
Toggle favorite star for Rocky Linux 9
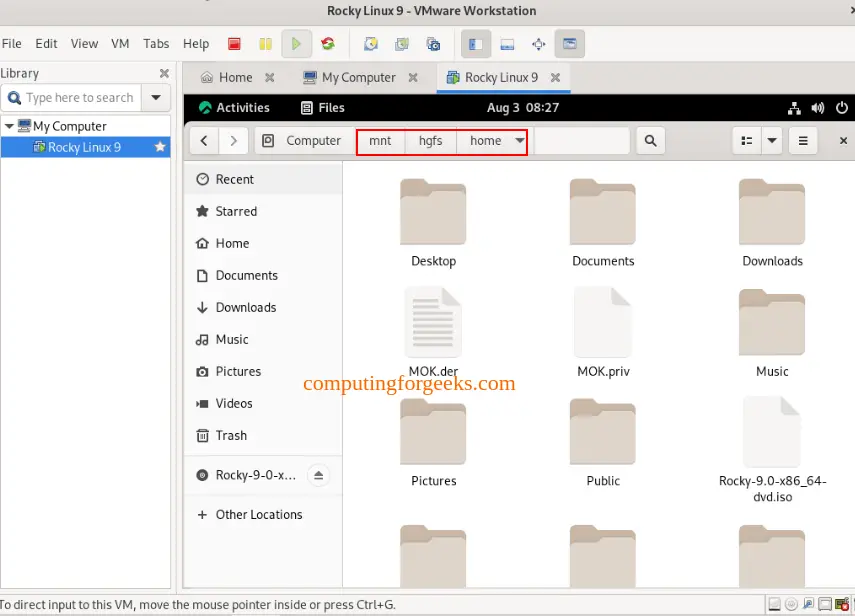160,147
